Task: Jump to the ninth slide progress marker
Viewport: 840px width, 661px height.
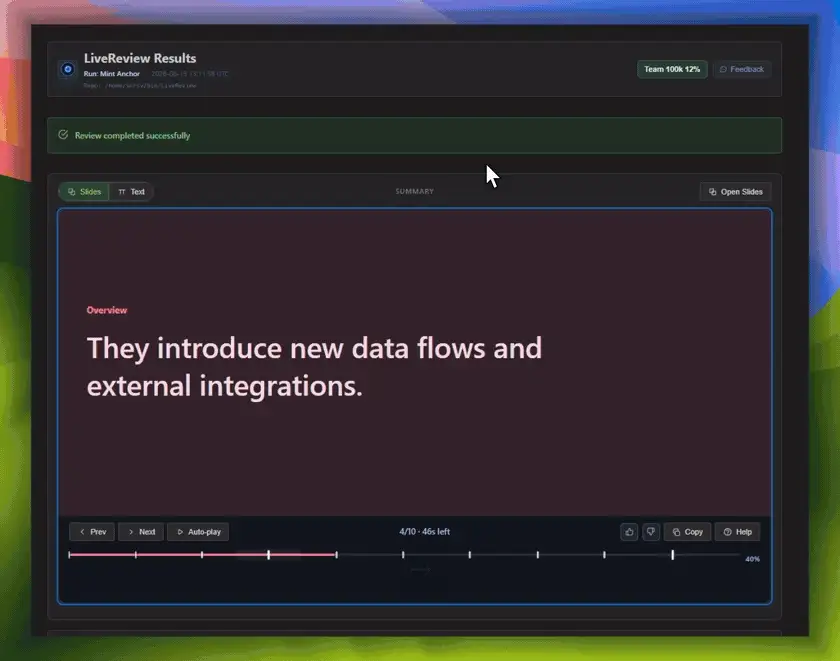Action: pyautogui.click(x=604, y=555)
